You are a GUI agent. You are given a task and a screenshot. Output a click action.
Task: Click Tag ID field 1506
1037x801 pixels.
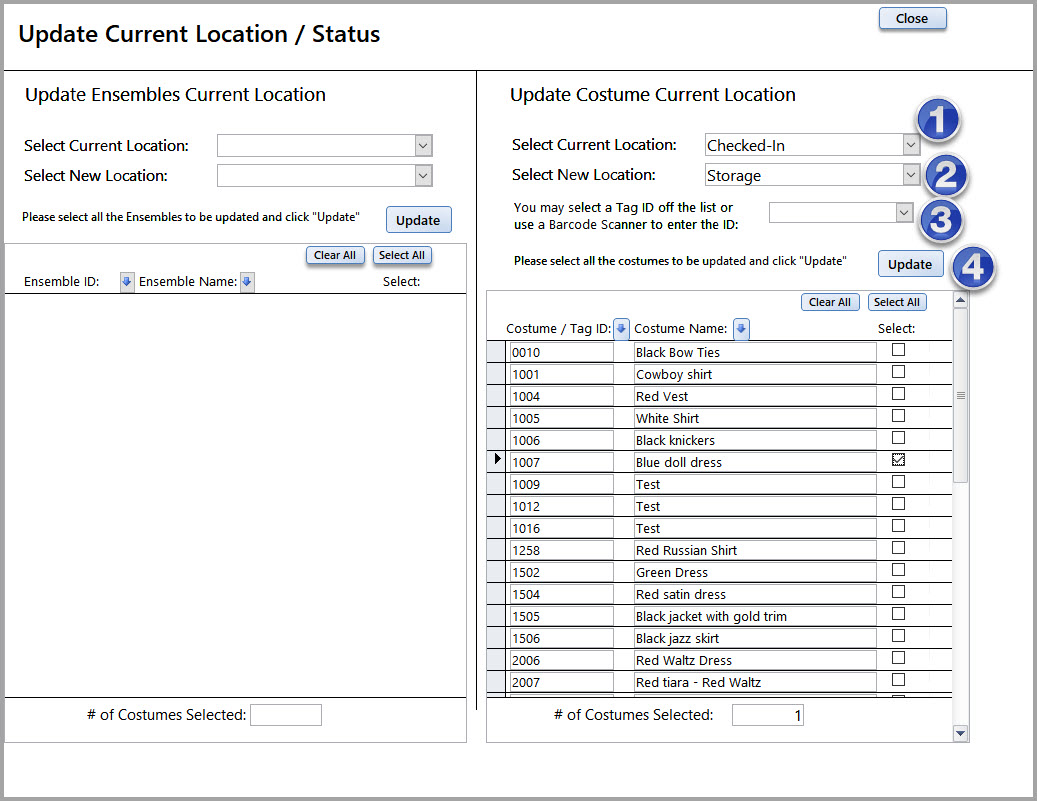561,638
